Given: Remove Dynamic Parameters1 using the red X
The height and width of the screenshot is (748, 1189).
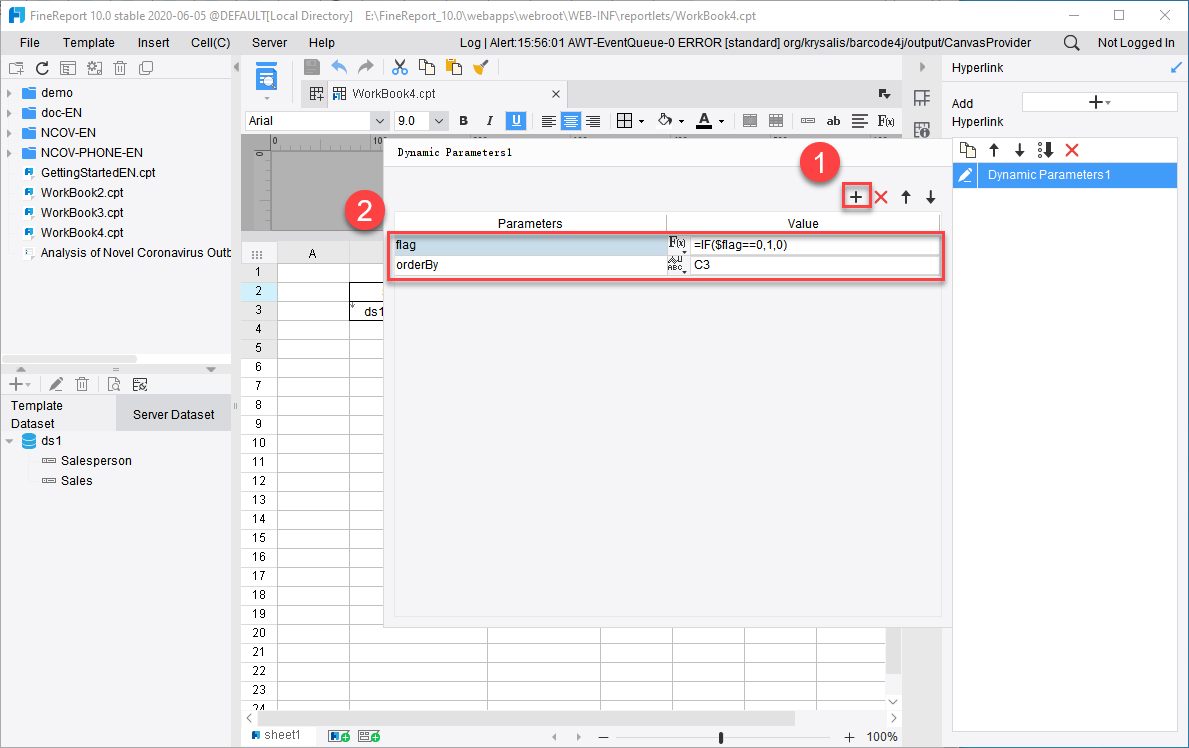Looking at the screenshot, I should 1072,149.
